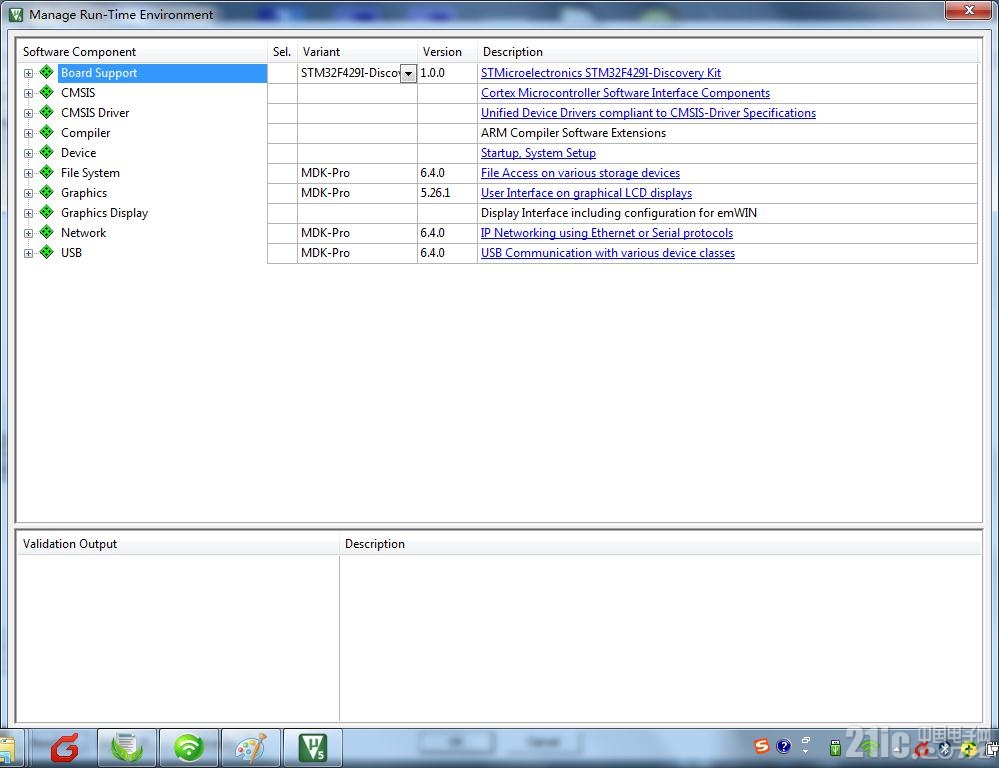
Task: Open the paint palette app in the taskbar
Action: coord(251,748)
